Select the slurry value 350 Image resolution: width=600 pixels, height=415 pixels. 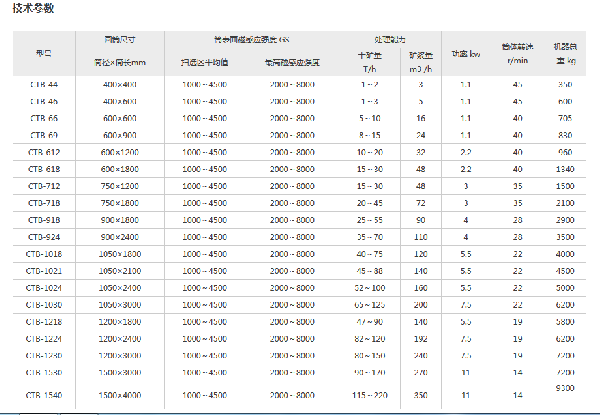pyautogui.click(x=421, y=395)
